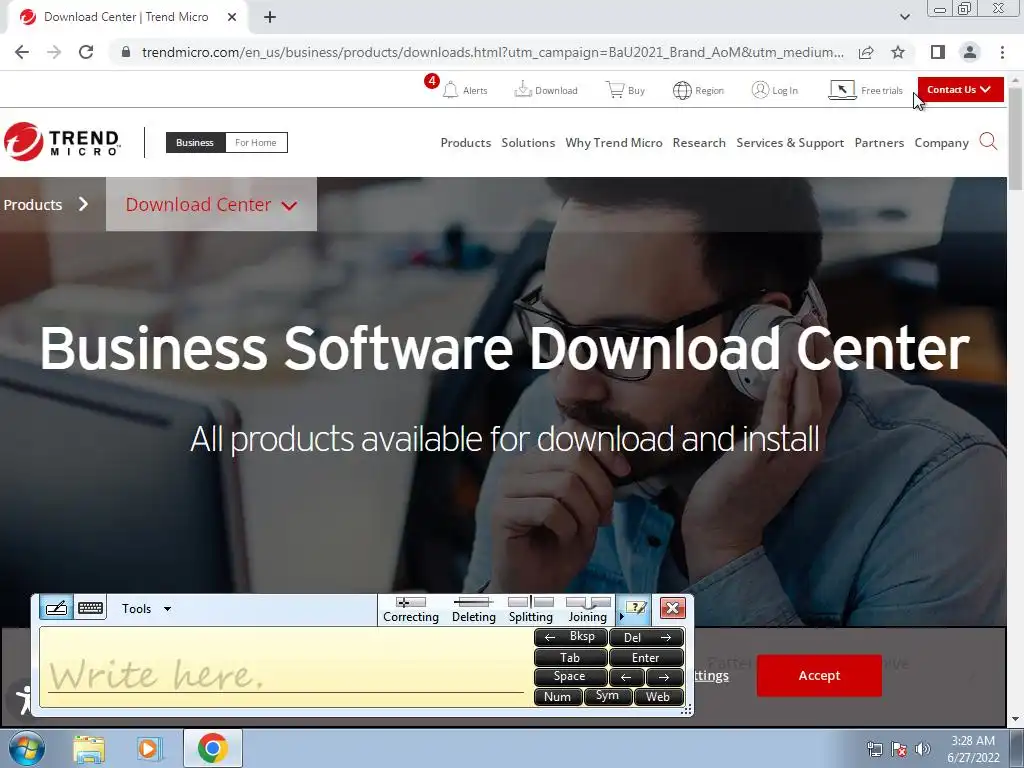Open the Web quick keys
The width and height of the screenshot is (1024, 768).
(659, 696)
